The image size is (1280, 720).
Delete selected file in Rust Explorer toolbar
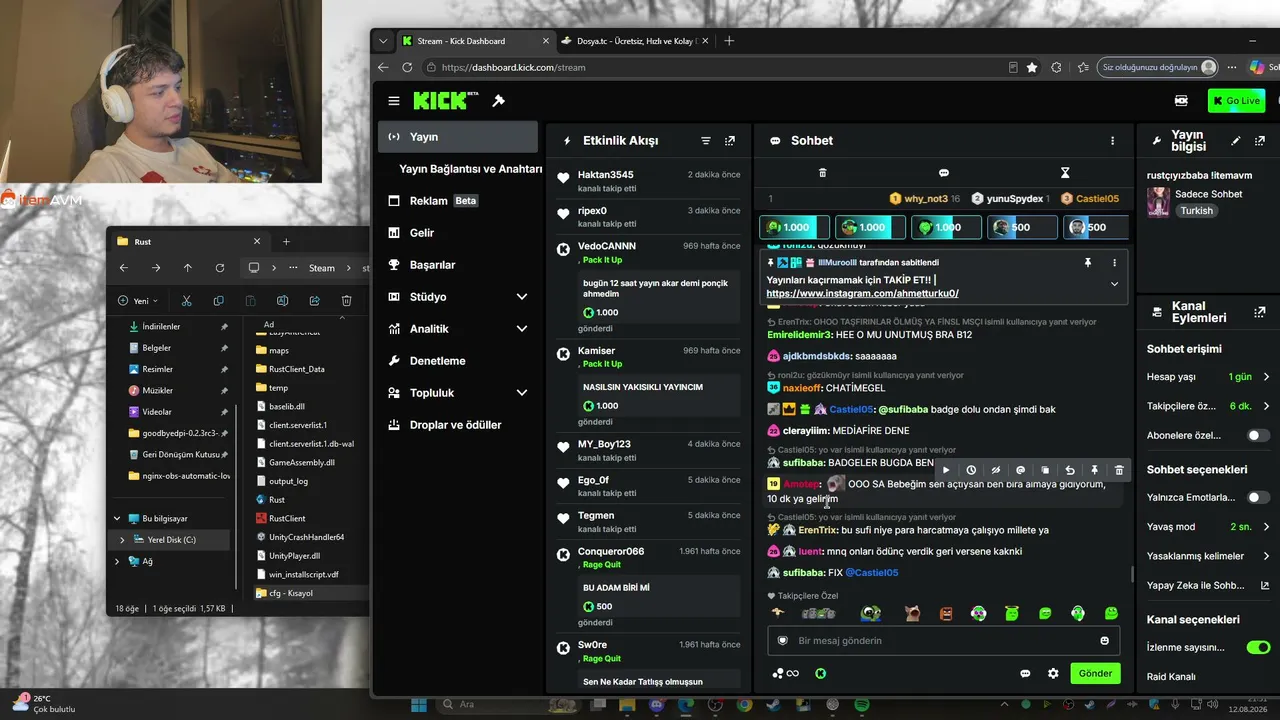point(346,300)
